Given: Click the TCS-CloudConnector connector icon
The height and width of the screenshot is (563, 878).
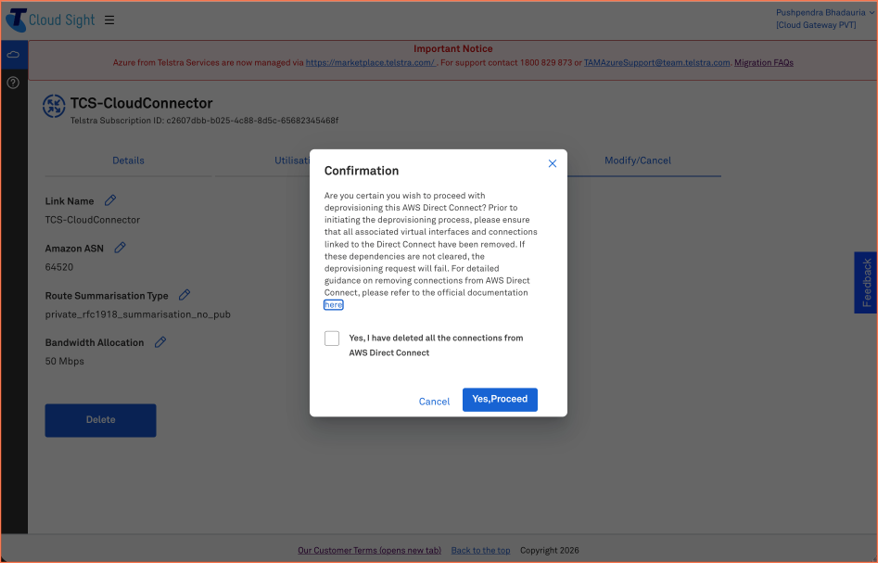Looking at the screenshot, I should pos(54,106).
